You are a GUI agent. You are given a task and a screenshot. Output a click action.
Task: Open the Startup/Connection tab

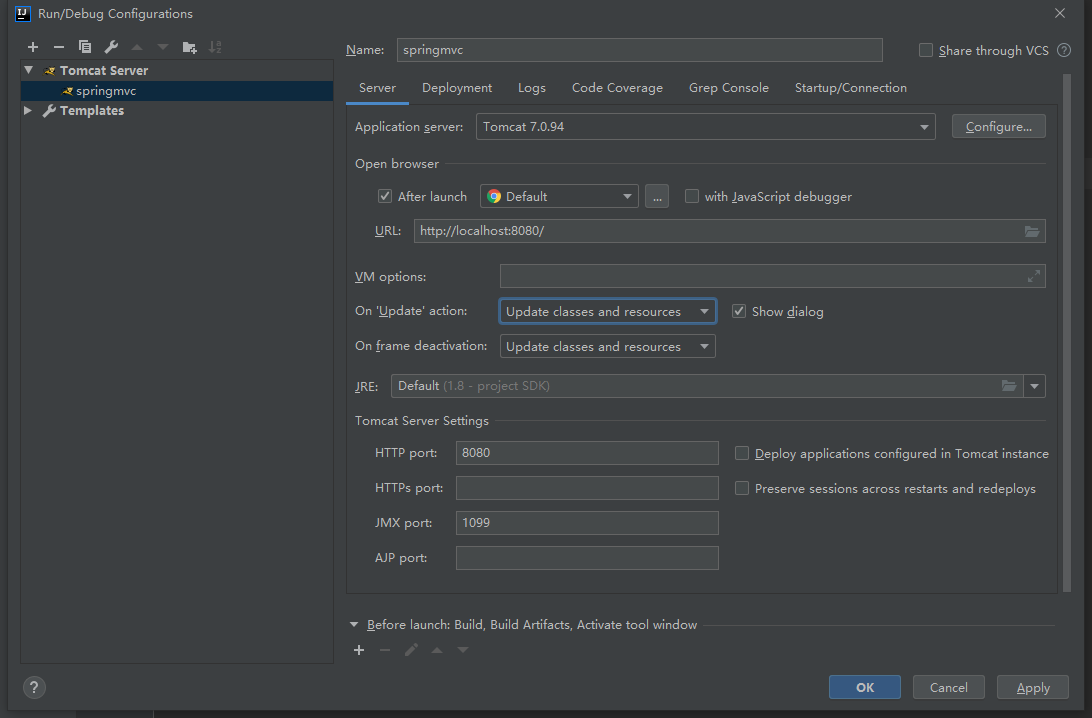[850, 88]
